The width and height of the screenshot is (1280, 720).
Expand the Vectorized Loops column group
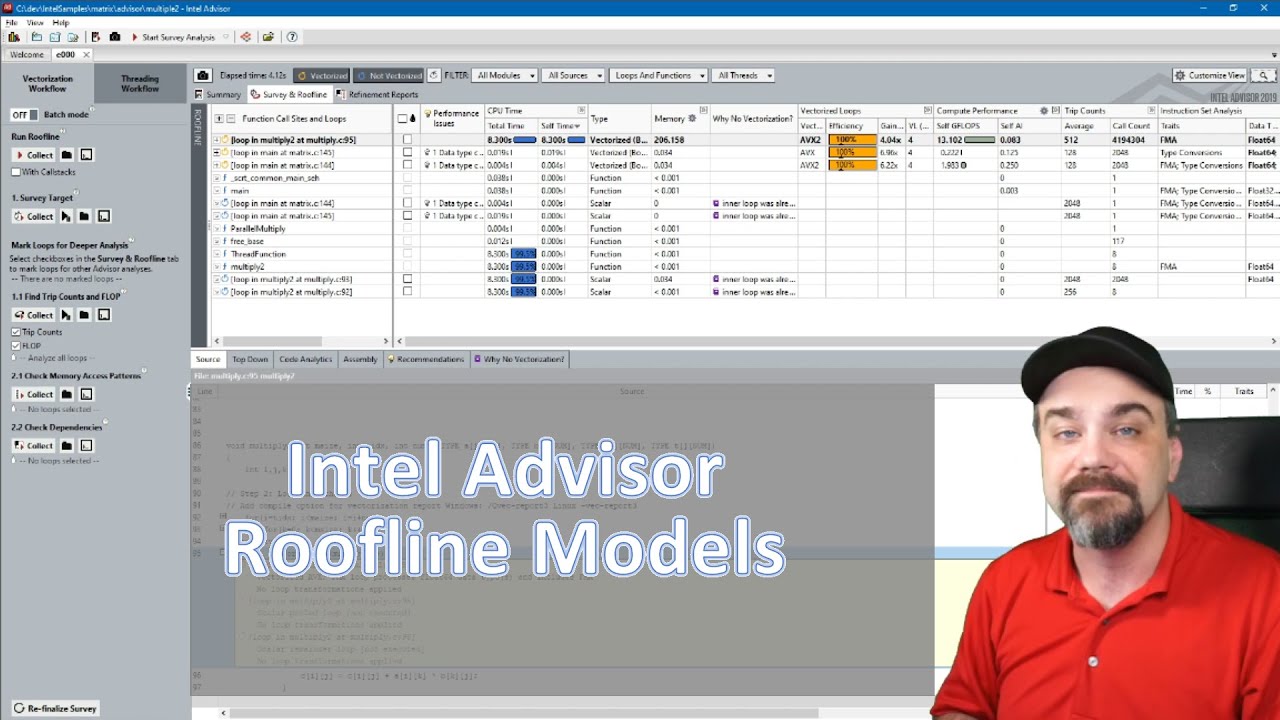(927, 110)
